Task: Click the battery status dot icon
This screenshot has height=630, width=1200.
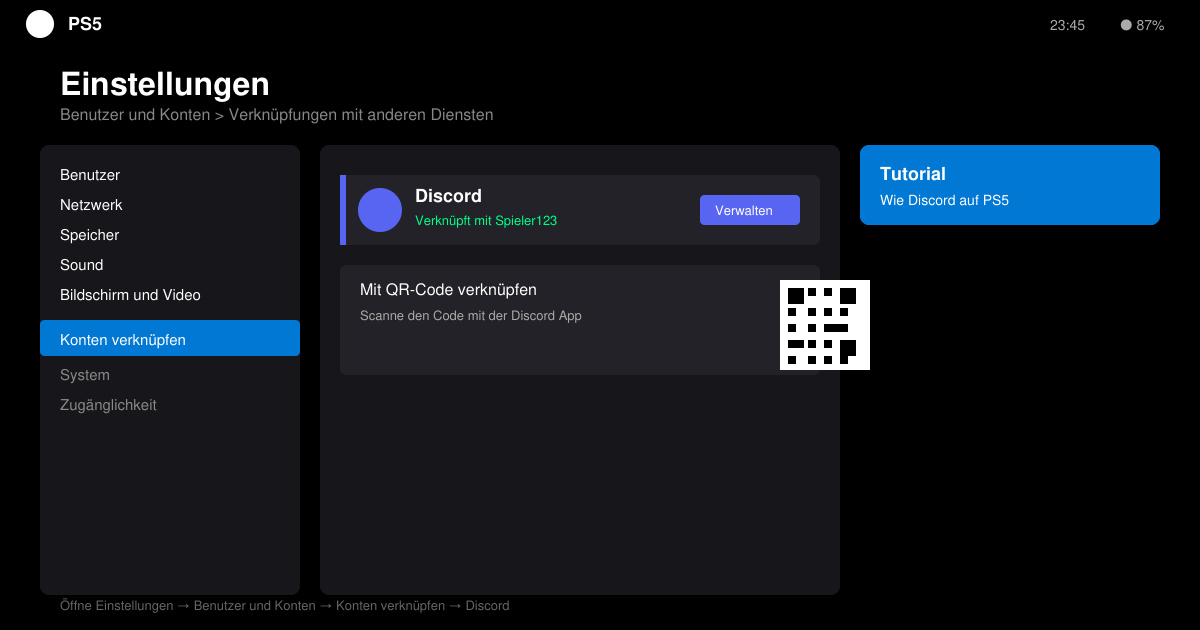Action: point(1126,25)
